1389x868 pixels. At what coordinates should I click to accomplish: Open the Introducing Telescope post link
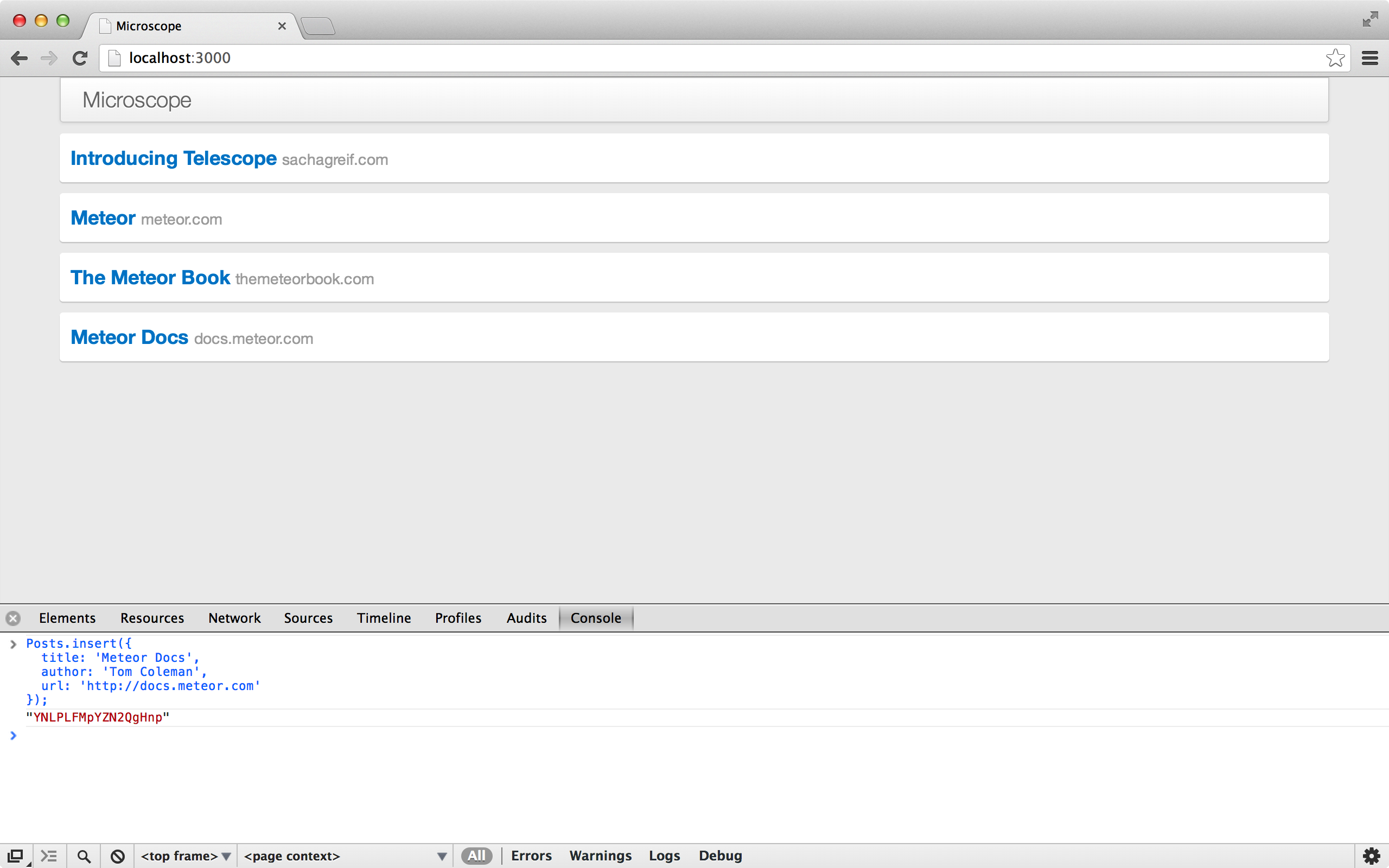coord(173,158)
